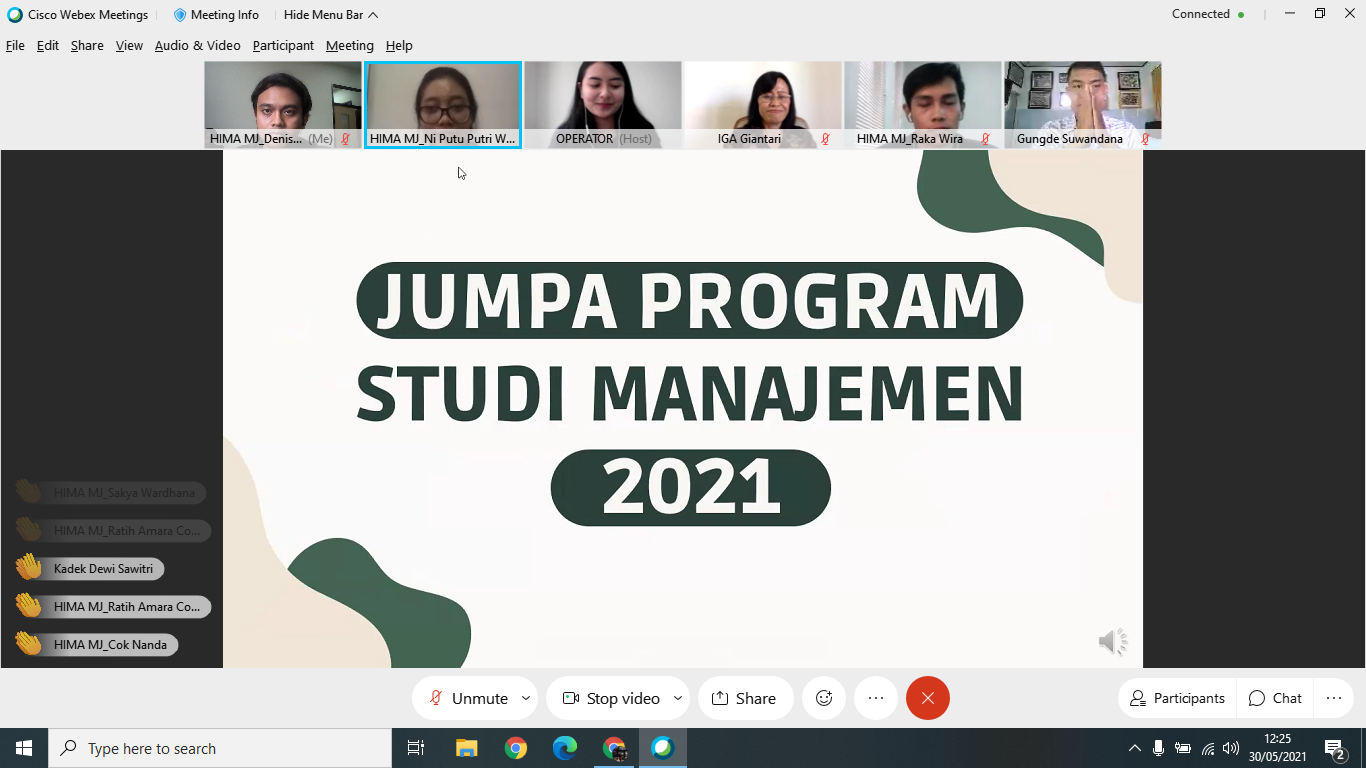Open the notification center icon

tap(1336, 748)
